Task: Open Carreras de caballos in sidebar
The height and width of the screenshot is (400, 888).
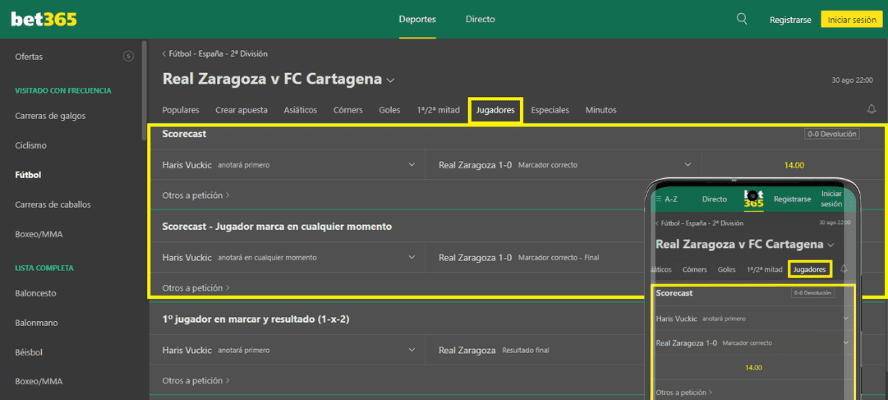Action: [53, 205]
